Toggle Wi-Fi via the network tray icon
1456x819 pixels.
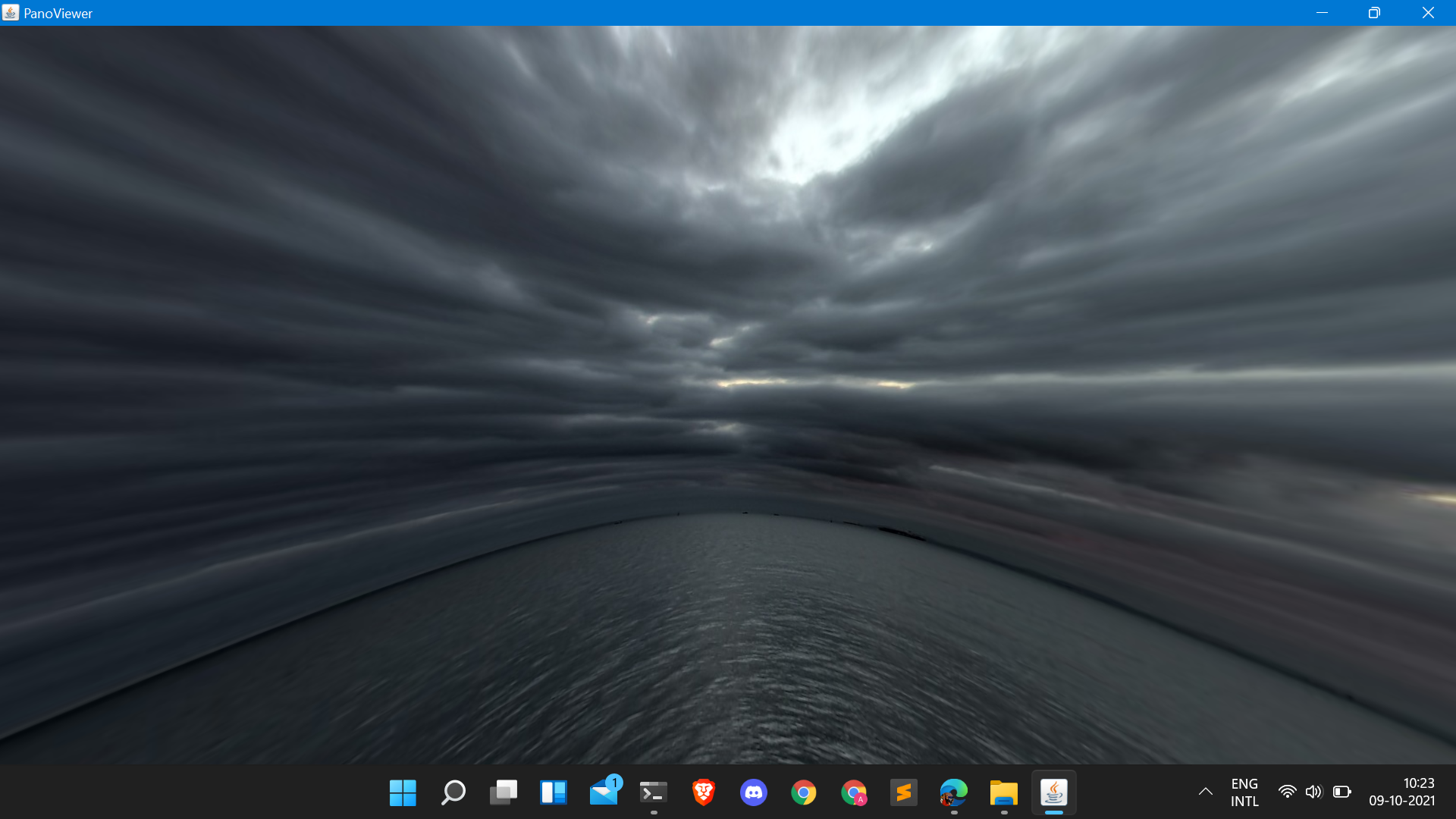click(x=1288, y=792)
